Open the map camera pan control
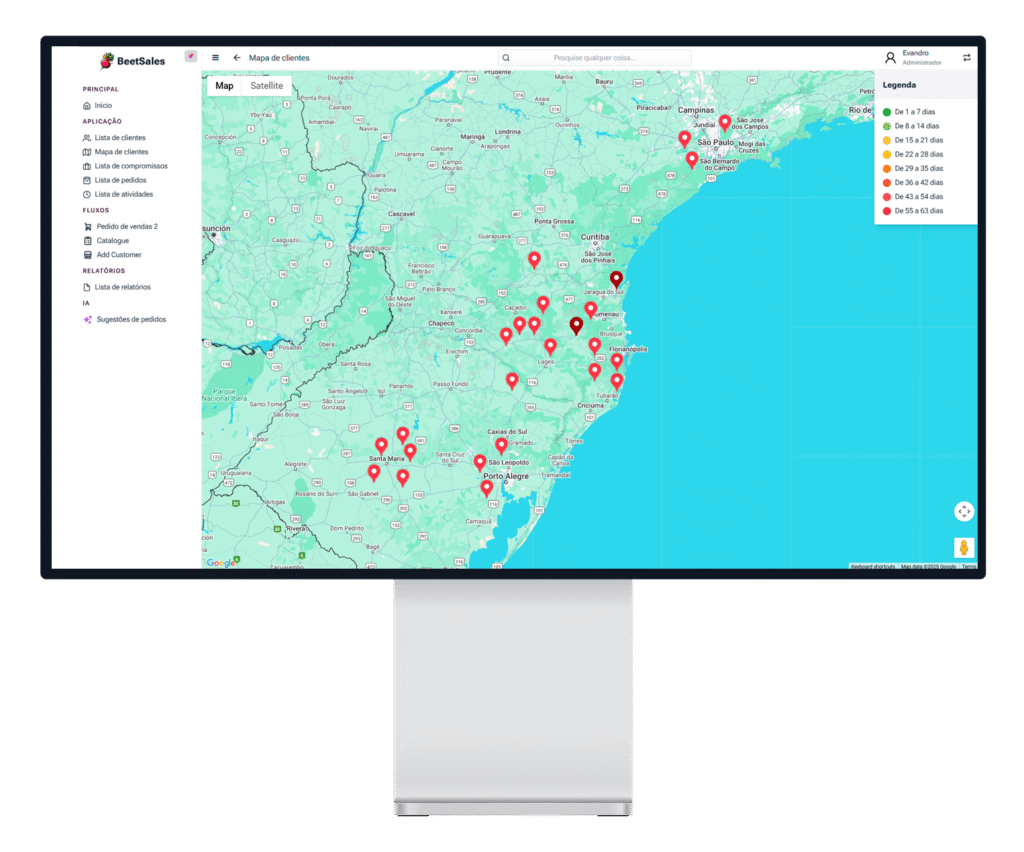This screenshot has height=852, width=1024. (963, 511)
